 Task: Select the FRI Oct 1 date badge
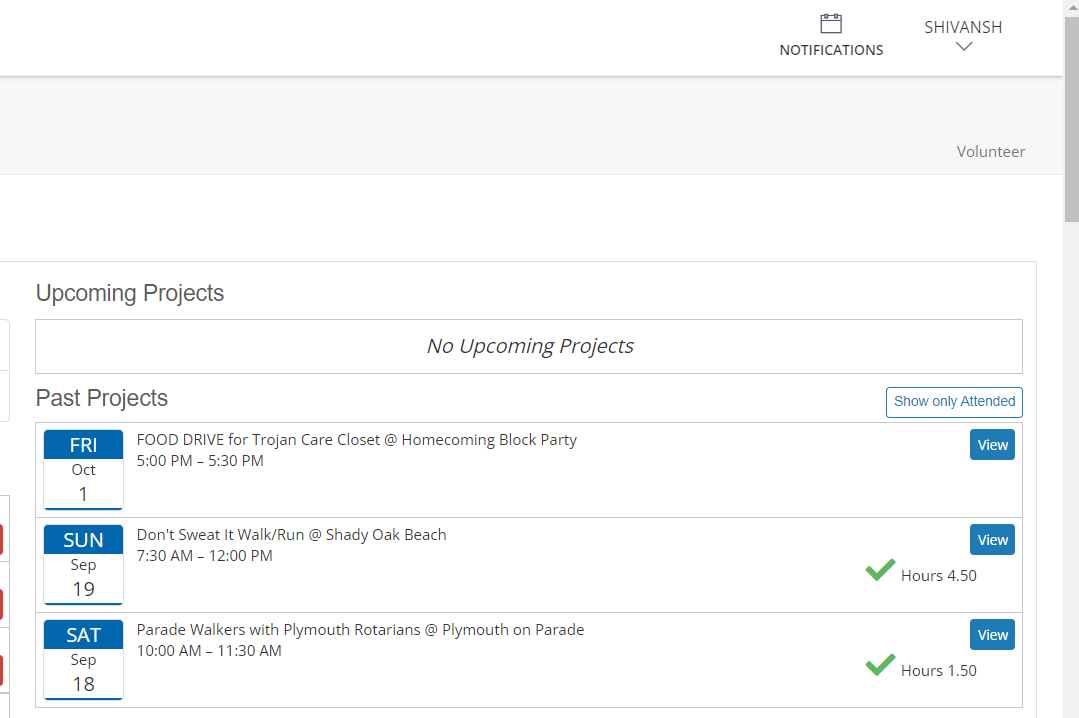(84, 469)
